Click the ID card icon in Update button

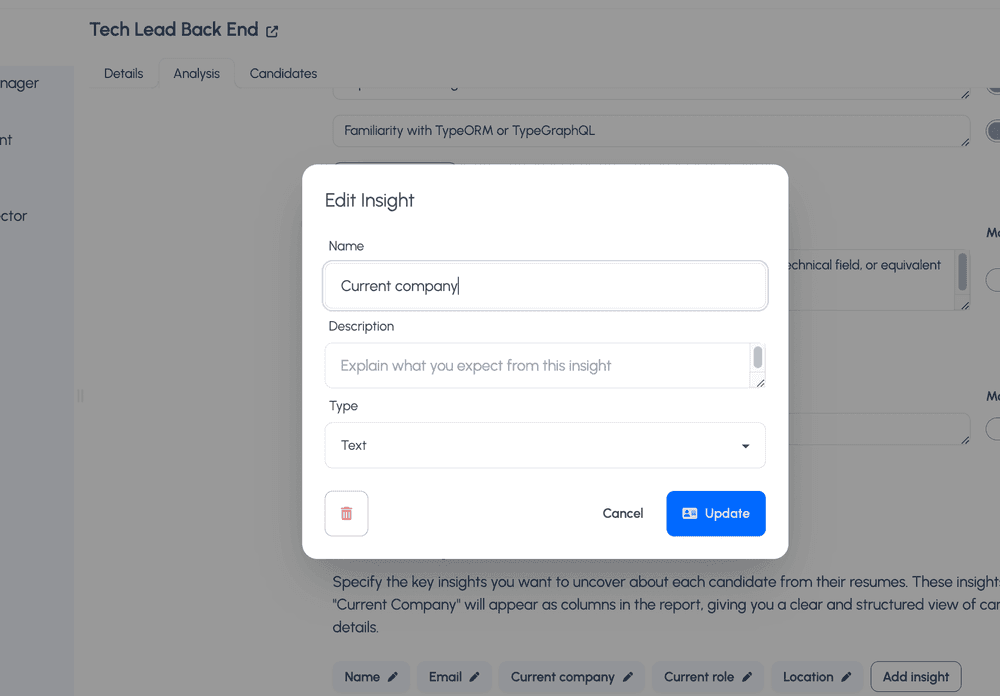(689, 513)
